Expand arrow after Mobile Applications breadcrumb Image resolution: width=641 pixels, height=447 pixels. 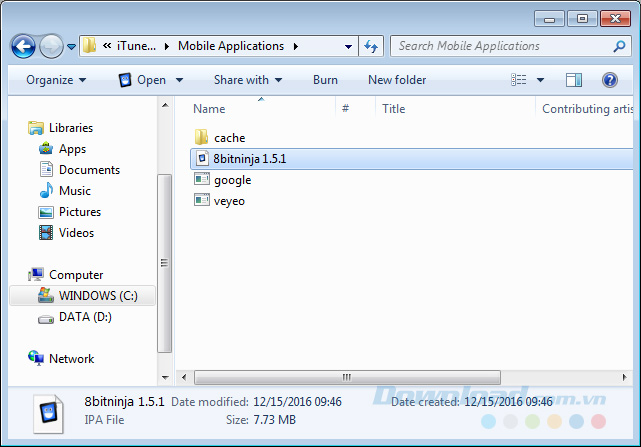point(296,46)
